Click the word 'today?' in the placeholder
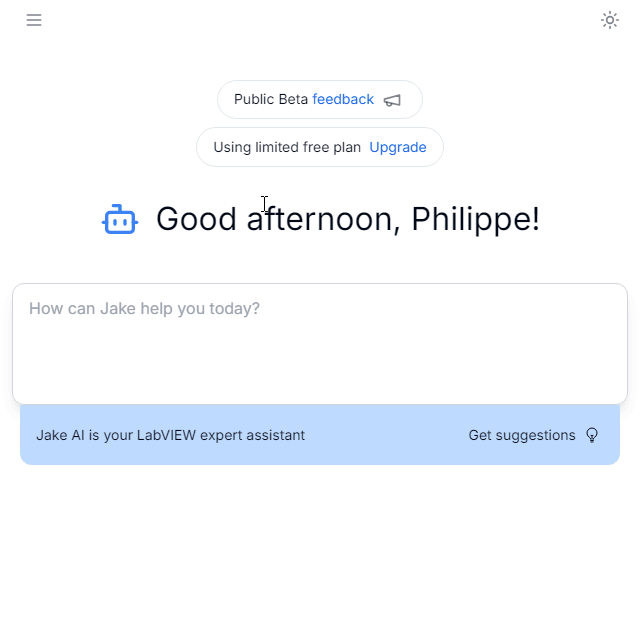 235,309
